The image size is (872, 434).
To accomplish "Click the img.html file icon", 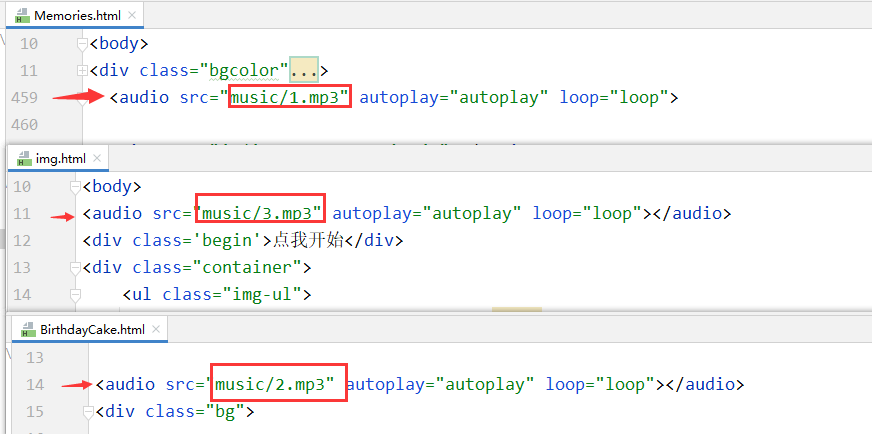I will (x=23, y=160).
